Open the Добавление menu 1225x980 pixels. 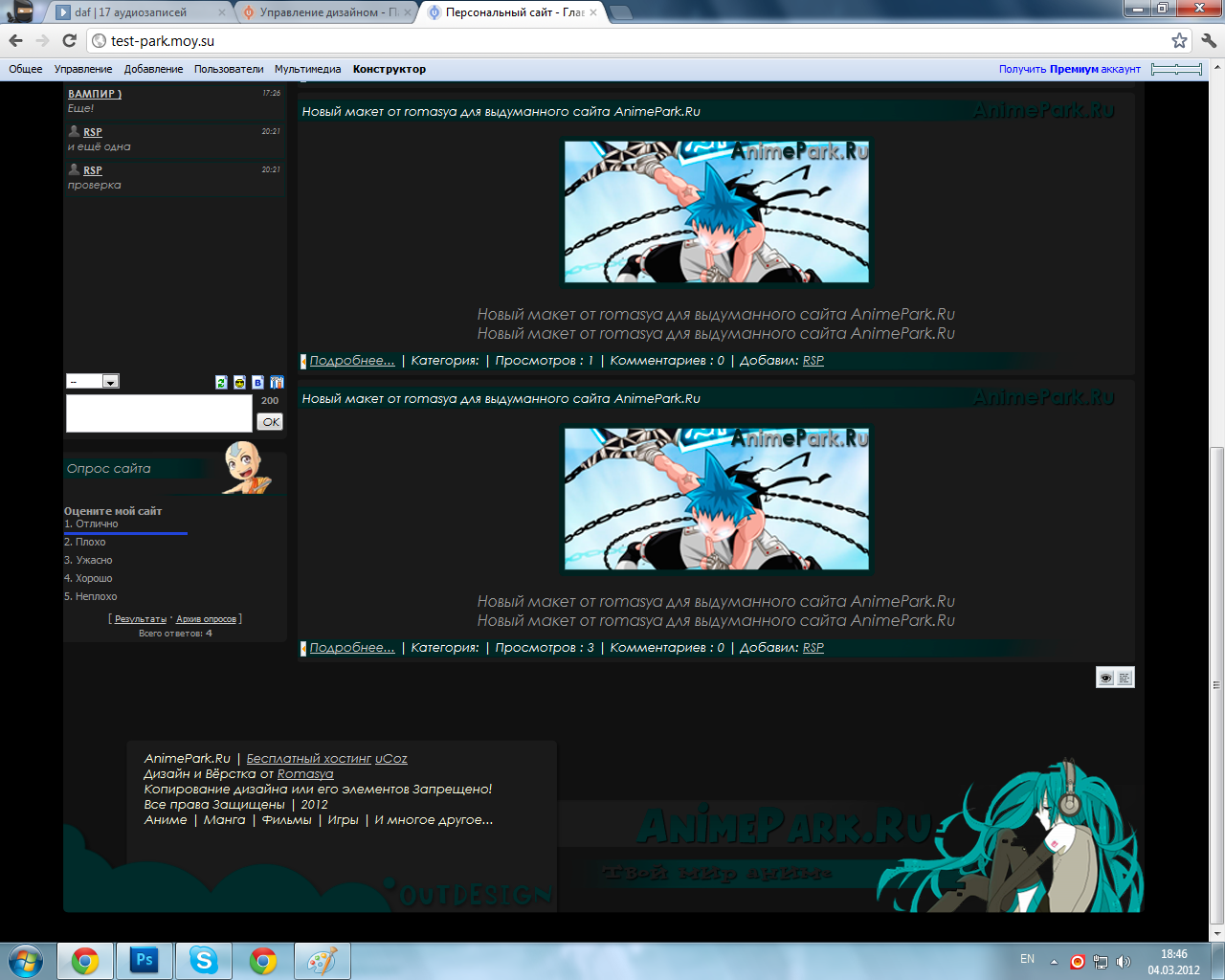coord(153,69)
